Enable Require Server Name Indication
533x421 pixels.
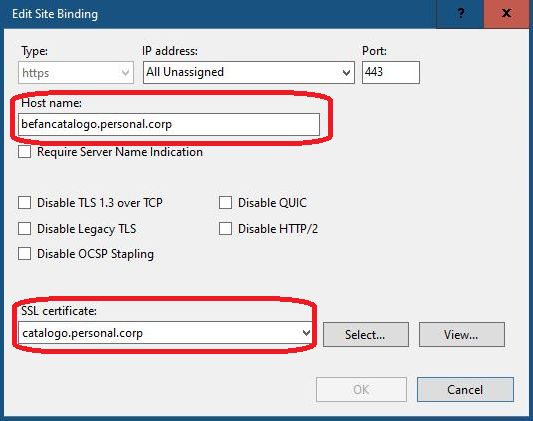24,152
